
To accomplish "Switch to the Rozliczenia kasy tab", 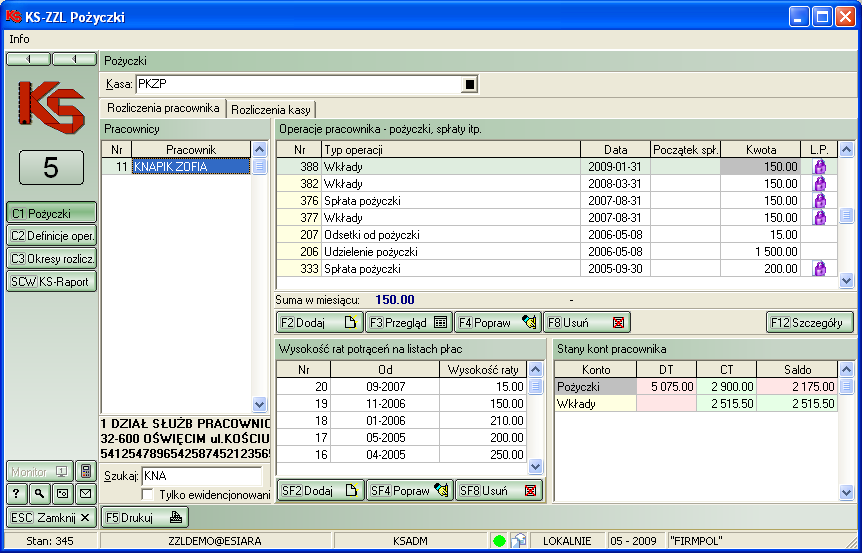I will click(272, 109).
